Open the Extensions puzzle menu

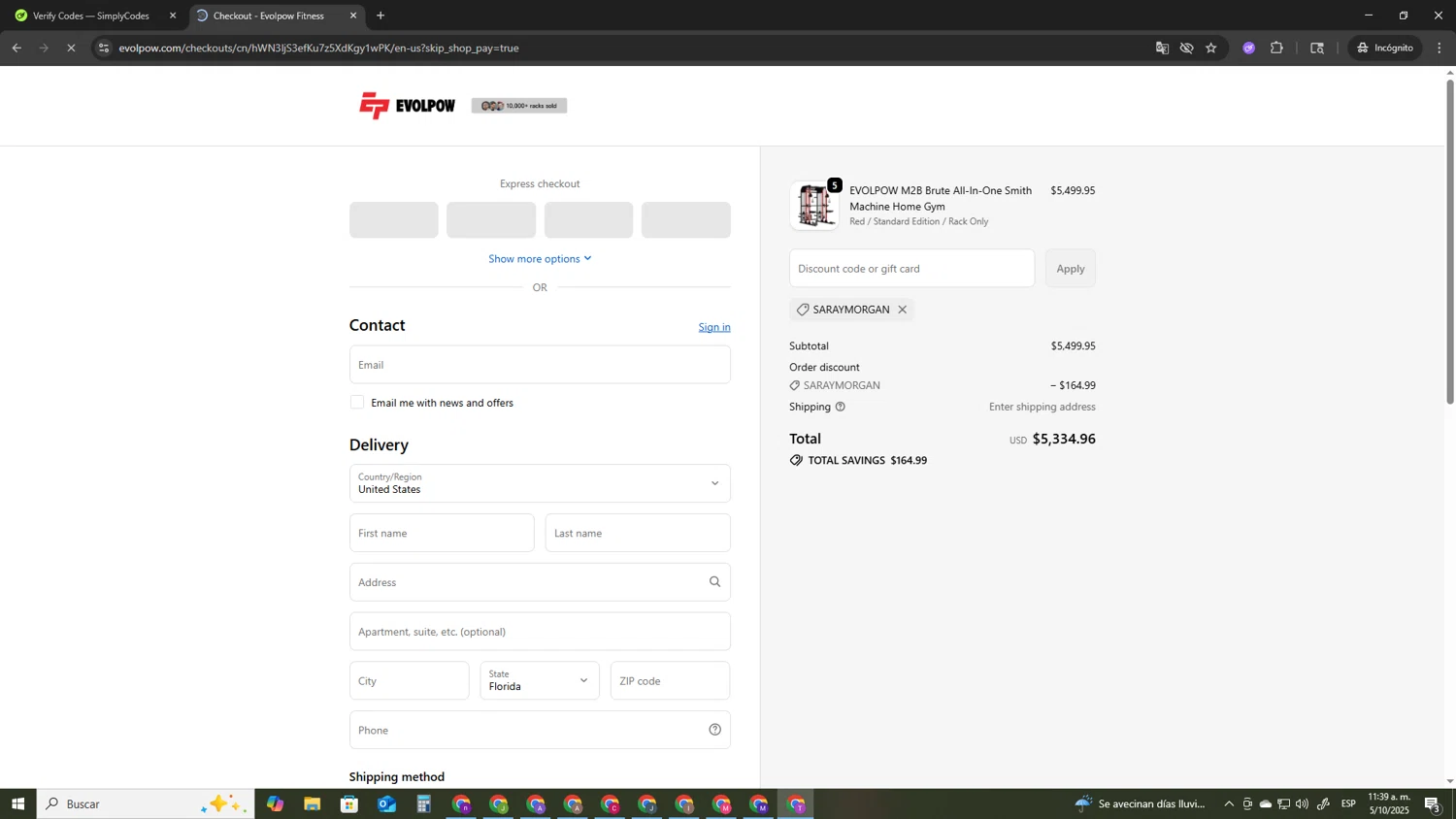[x=1276, y=48]
